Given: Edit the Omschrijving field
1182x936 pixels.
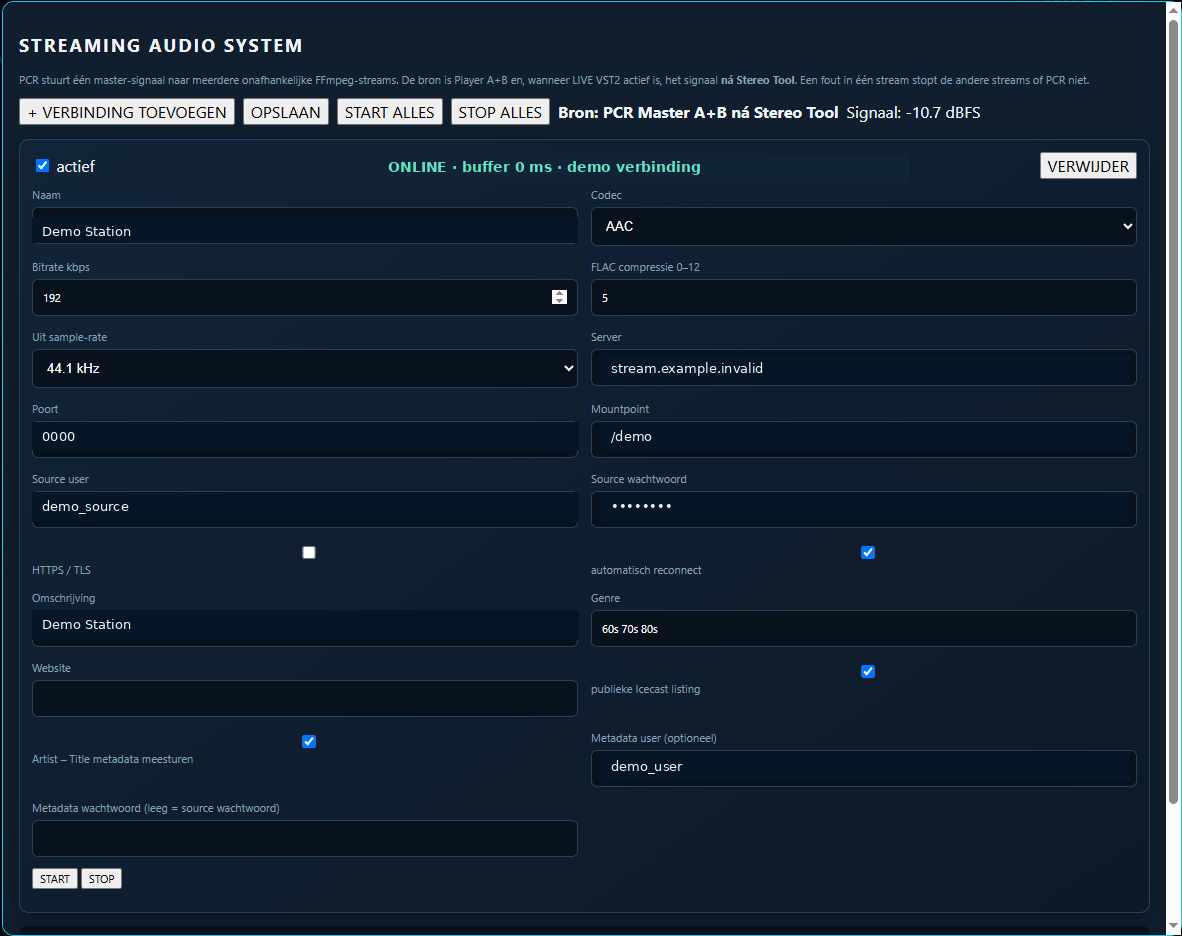Looking at the screenshot, I should [305, 629].
